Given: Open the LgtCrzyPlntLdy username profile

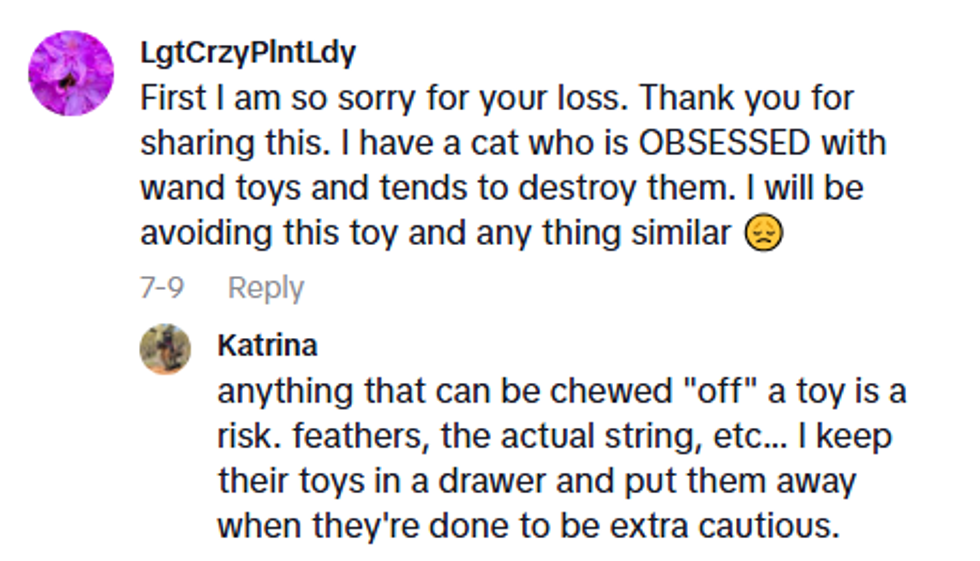Looking at the screenshot, I should (247, 53).
